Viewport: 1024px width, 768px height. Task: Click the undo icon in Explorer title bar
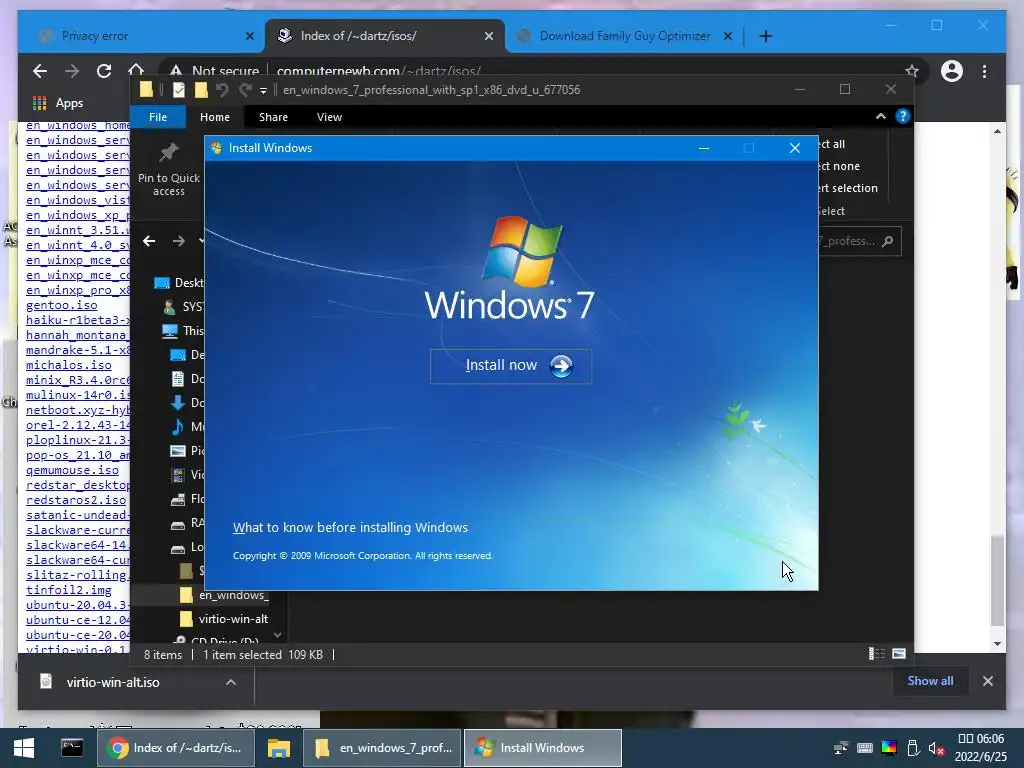point(222,89)
